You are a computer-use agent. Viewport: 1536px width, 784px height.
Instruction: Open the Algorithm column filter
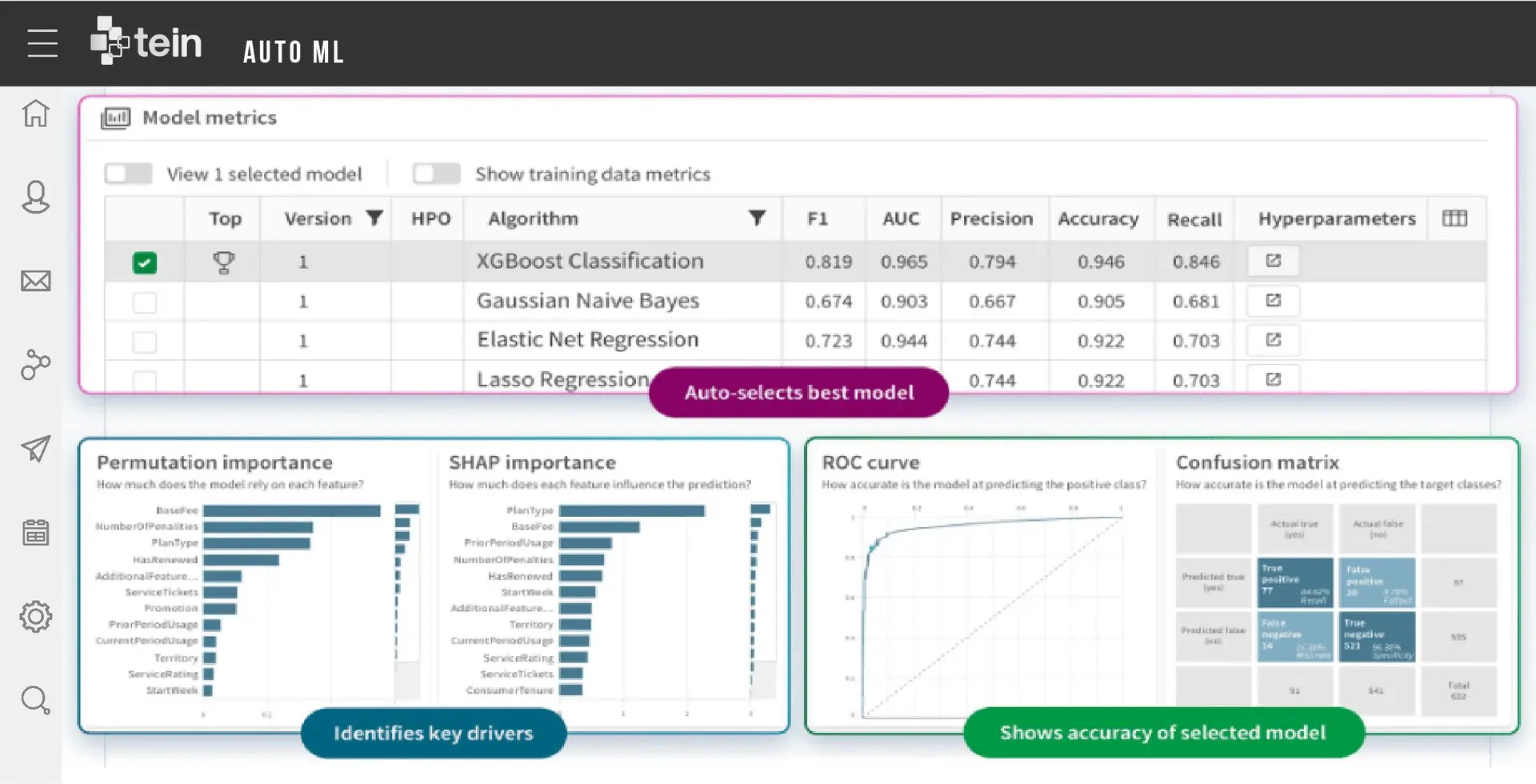(x=756, y=218)
